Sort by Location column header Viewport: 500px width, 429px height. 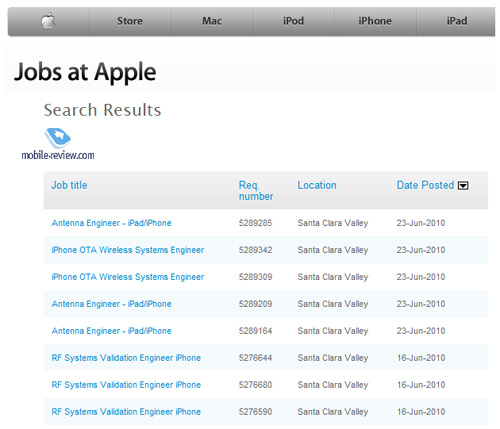317,185
